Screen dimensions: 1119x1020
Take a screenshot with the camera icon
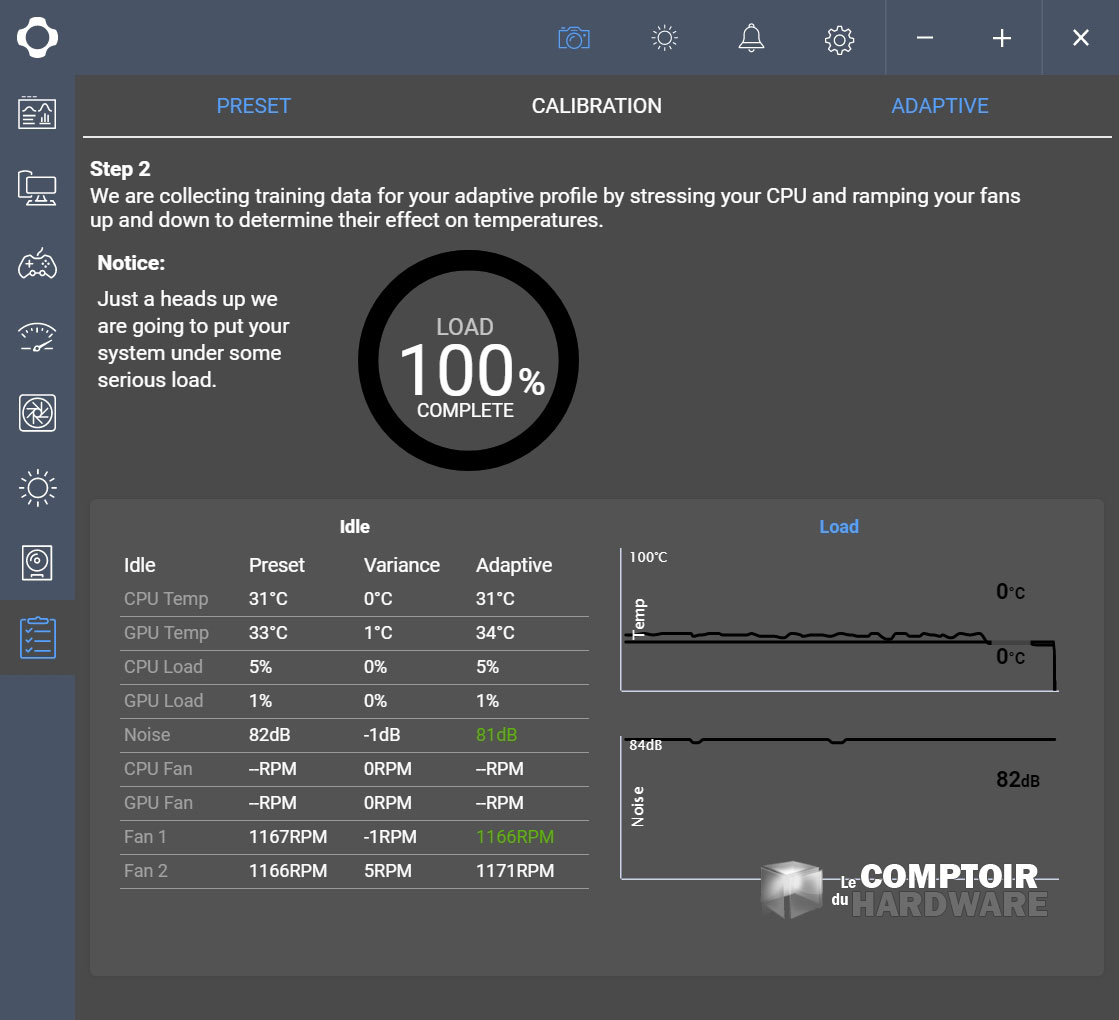pos(574,38)
